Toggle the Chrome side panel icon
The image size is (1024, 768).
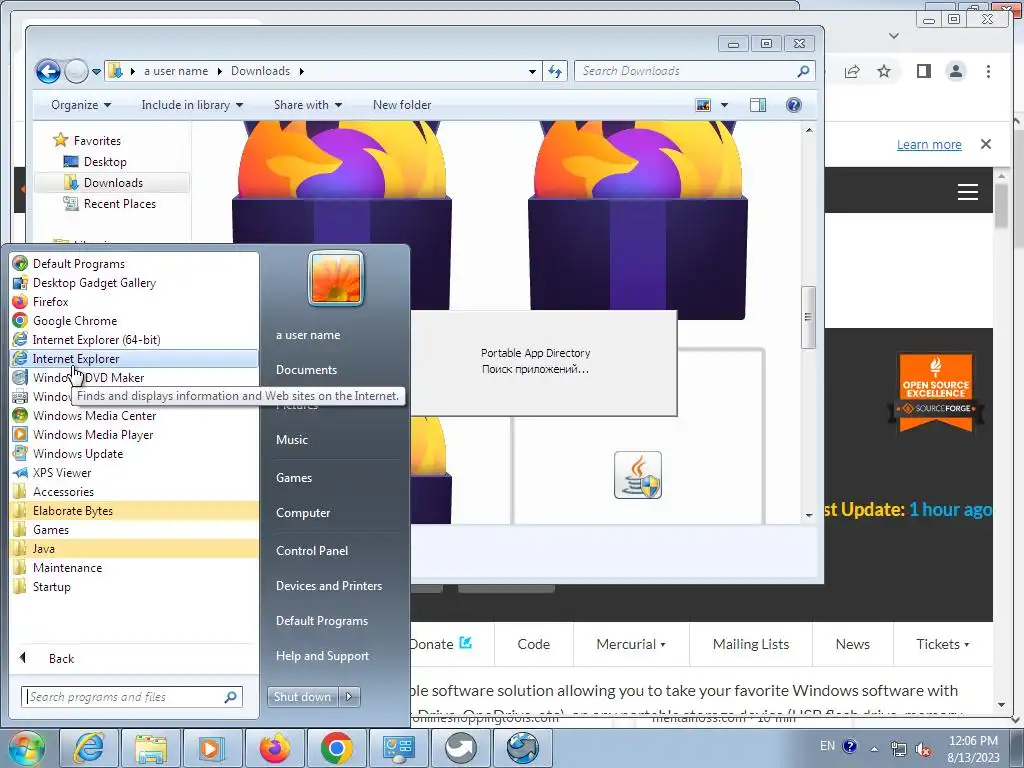923,71
